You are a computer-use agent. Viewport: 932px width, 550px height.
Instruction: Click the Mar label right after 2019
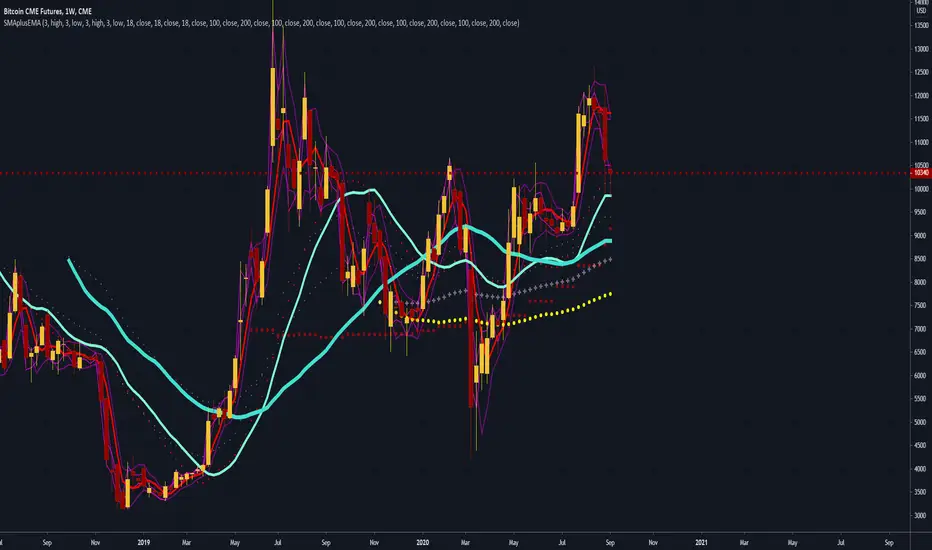(x=186, y=543)
